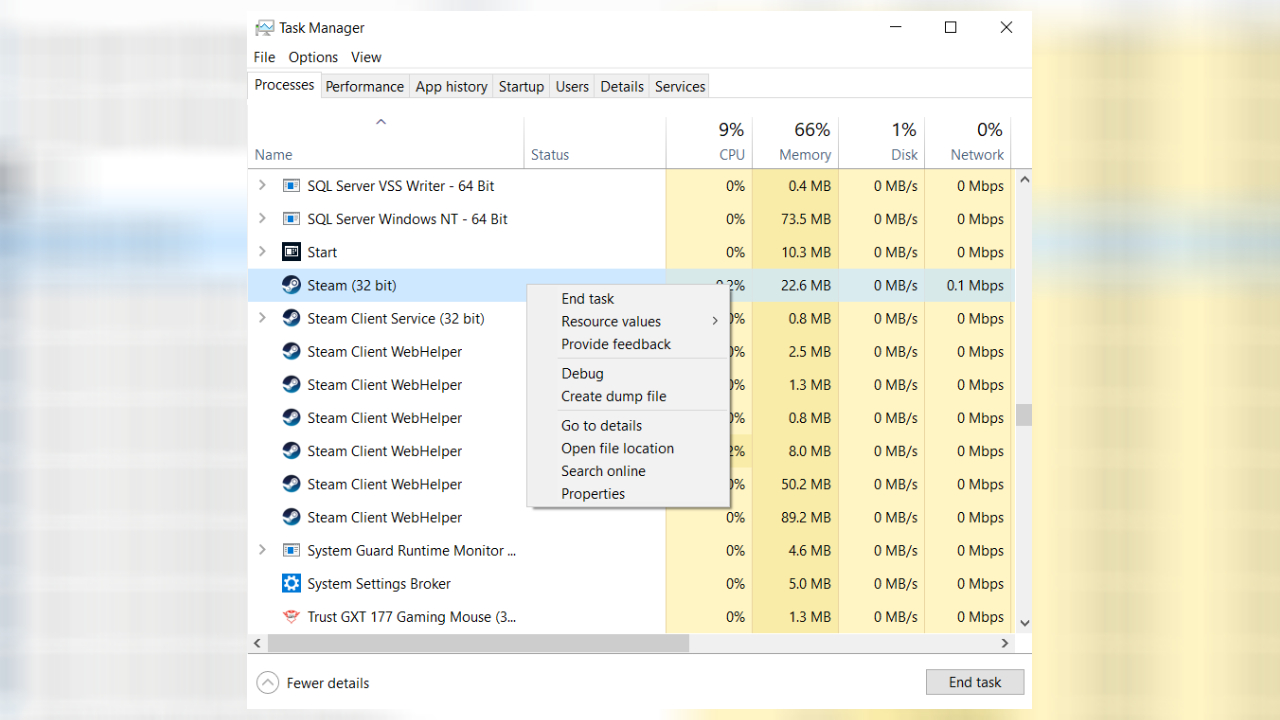Switch to the Users tab
1280x720 pixels.
coord(572,86)
